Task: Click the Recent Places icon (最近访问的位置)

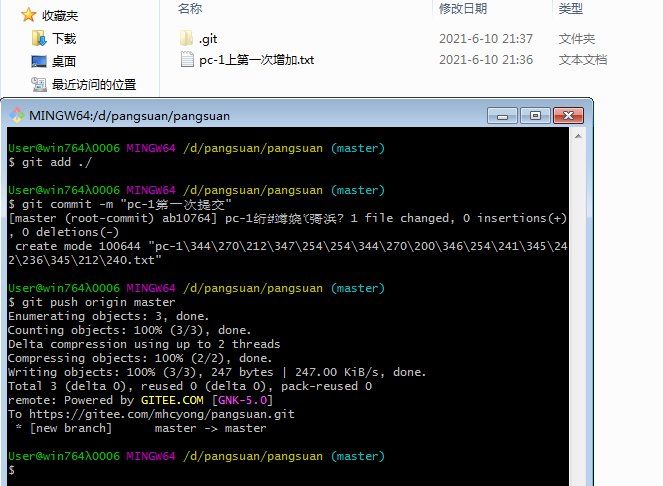Action: [x=39, y=84]
